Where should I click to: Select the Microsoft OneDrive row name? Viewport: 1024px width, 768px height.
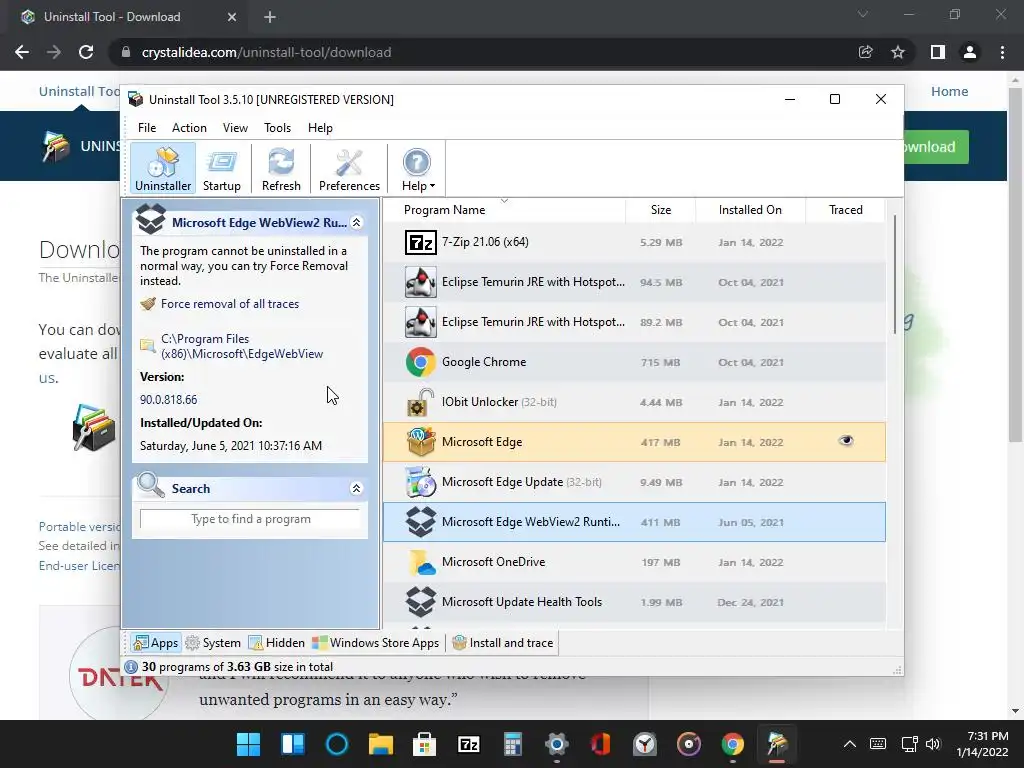point(493,562)
